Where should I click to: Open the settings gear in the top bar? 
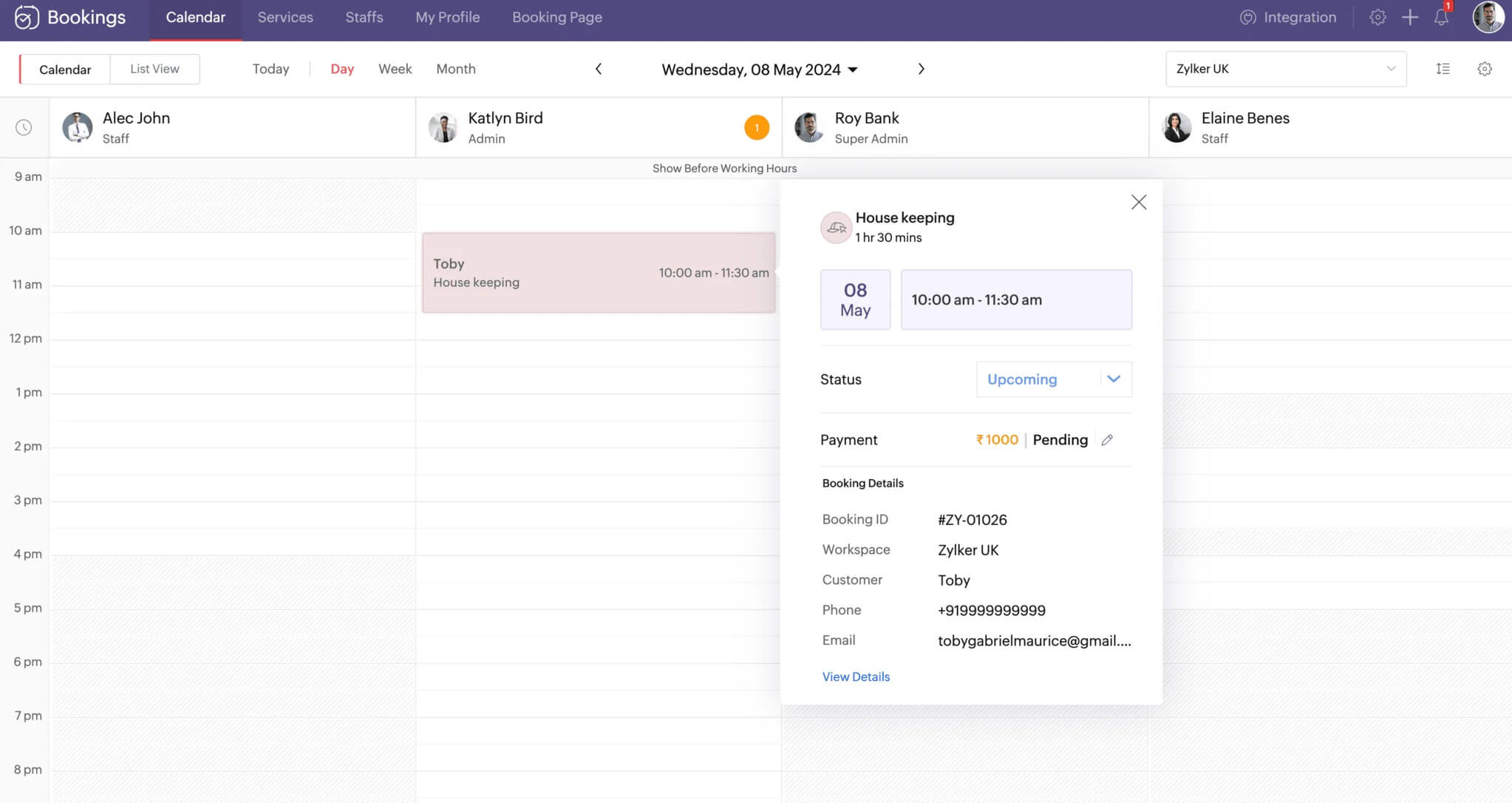click(x=1378, y=16)
